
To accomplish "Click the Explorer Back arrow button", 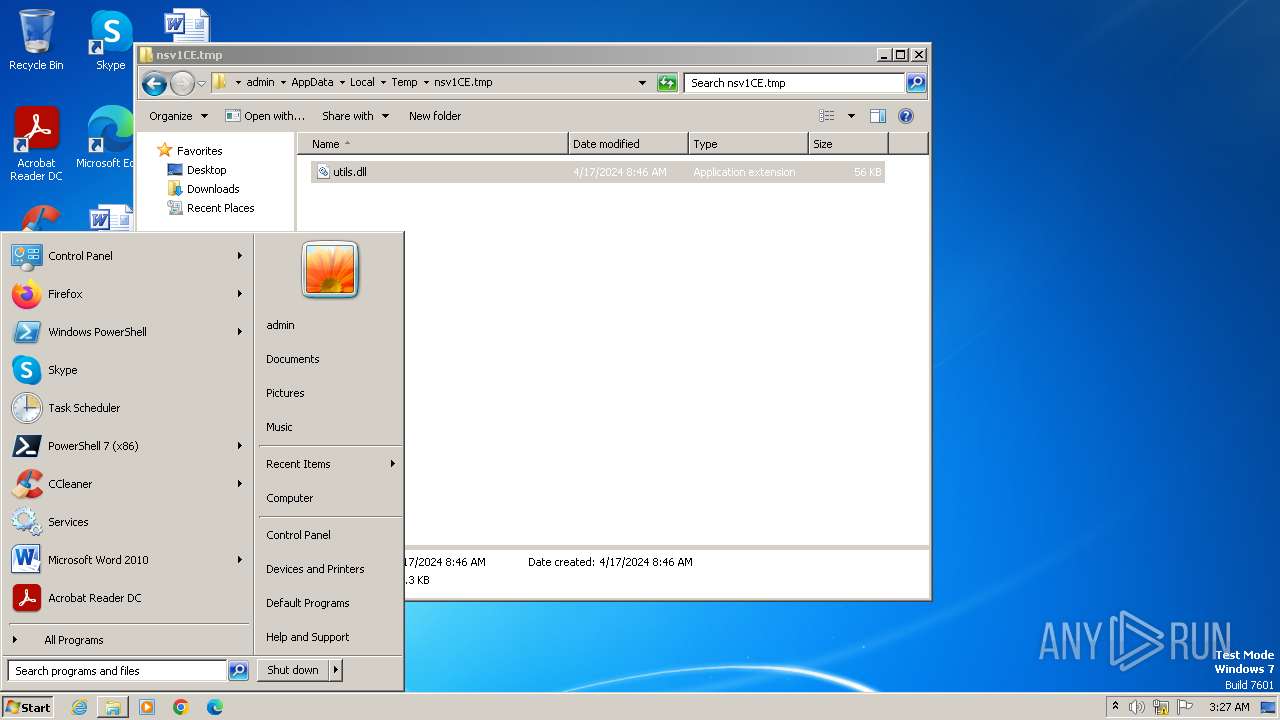I will point(154,83).
